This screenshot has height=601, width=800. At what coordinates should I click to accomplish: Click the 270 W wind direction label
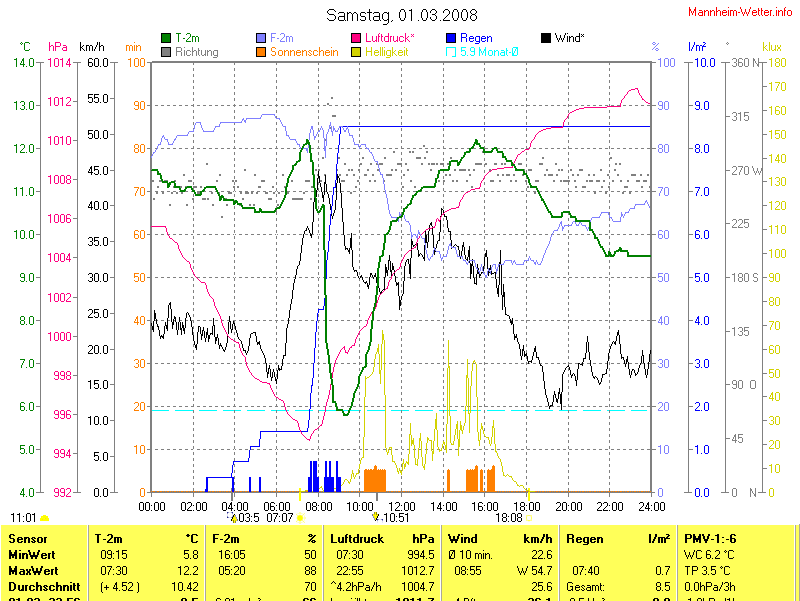pos(746,170)
